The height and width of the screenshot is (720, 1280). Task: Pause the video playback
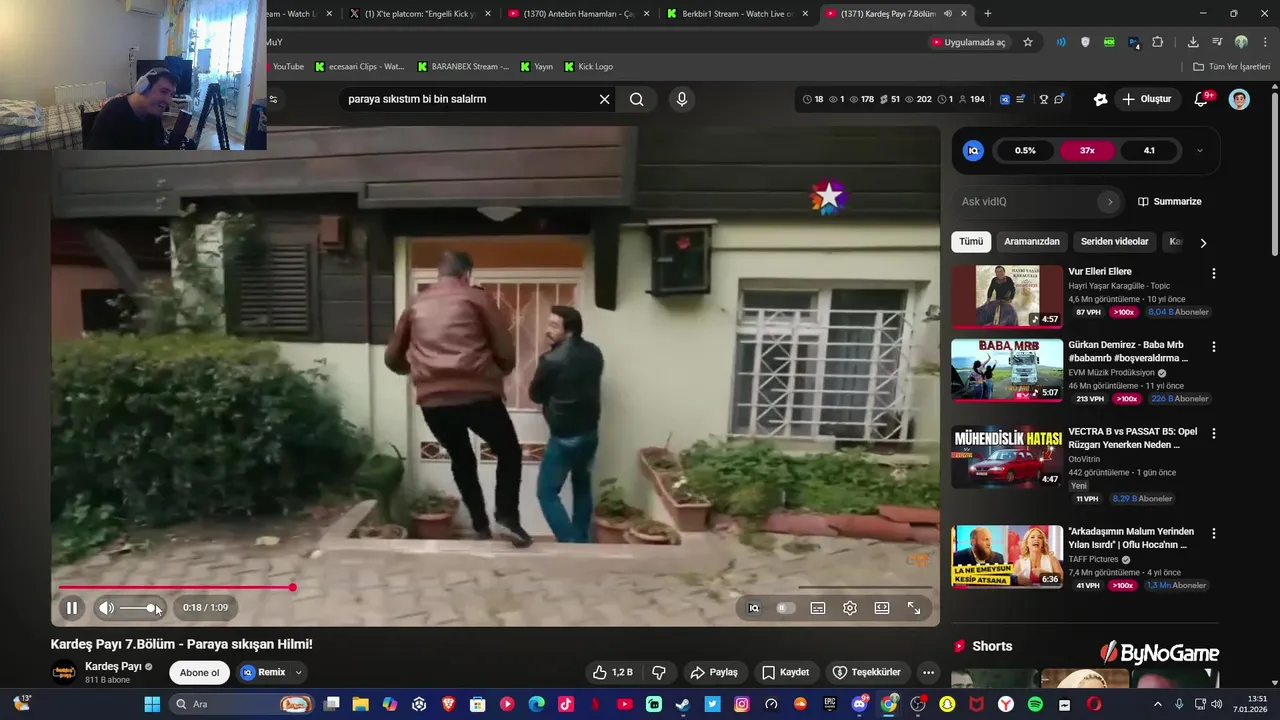pos(72,608)
